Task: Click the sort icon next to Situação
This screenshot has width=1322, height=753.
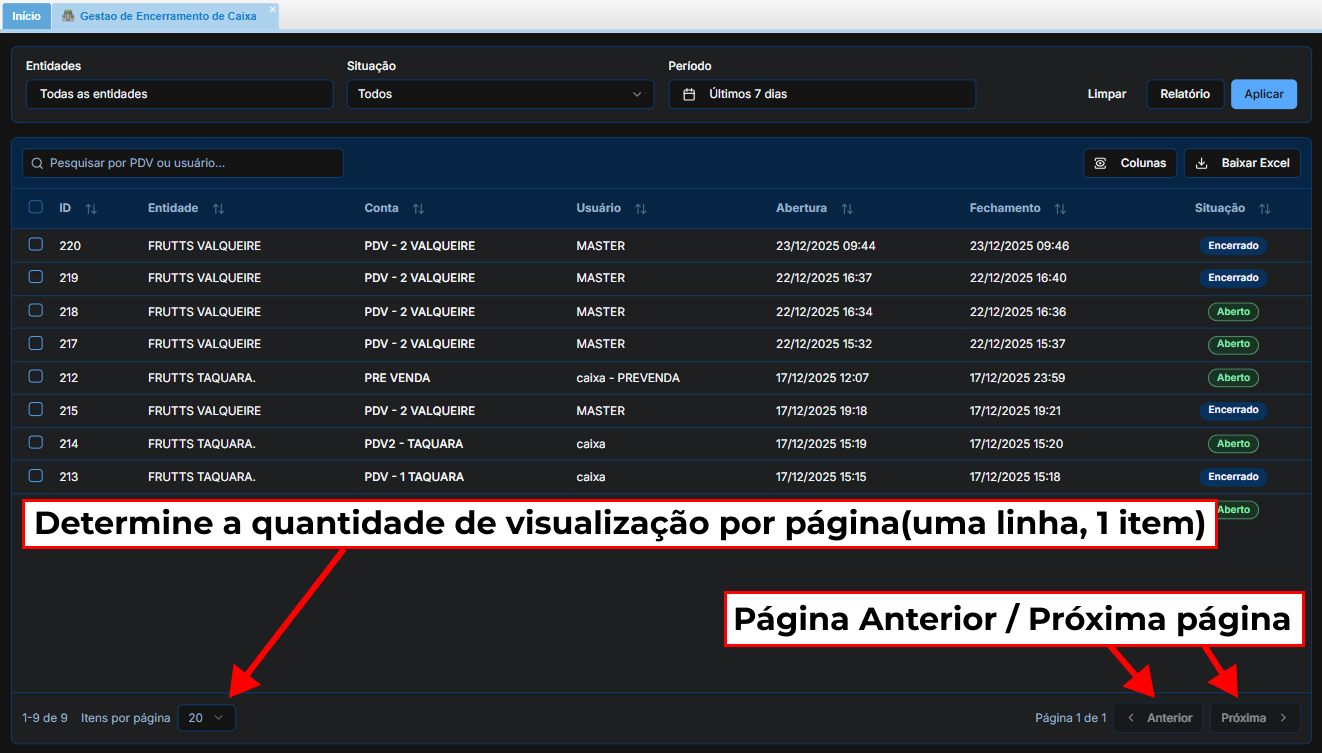Action: click(x=1264, y=209)
